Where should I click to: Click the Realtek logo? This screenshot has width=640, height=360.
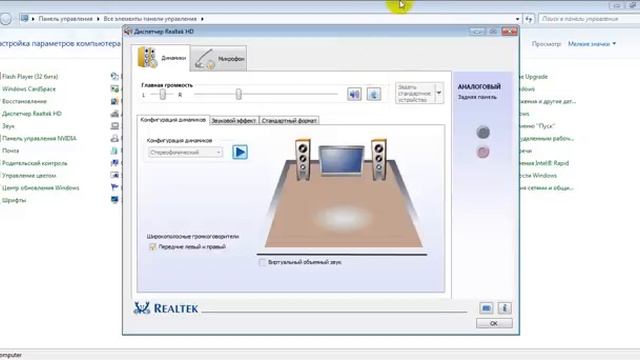(x=166, y=308)
